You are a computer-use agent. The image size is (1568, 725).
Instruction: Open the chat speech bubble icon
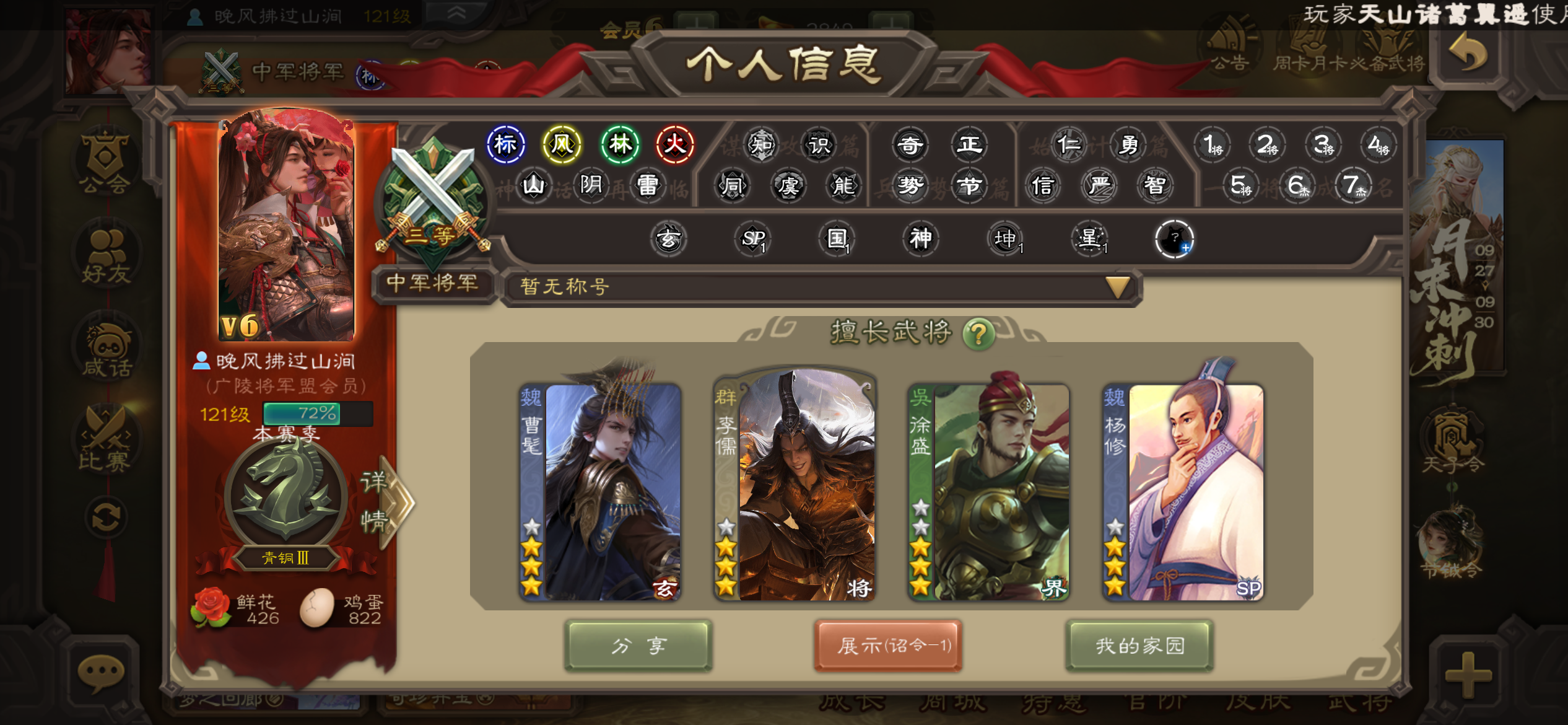click(100, 672)
